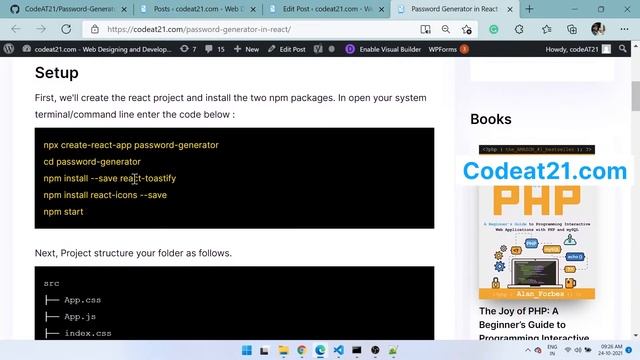Open Google Chrome from taskbar
640x360 pixels.
coord(302,350)
